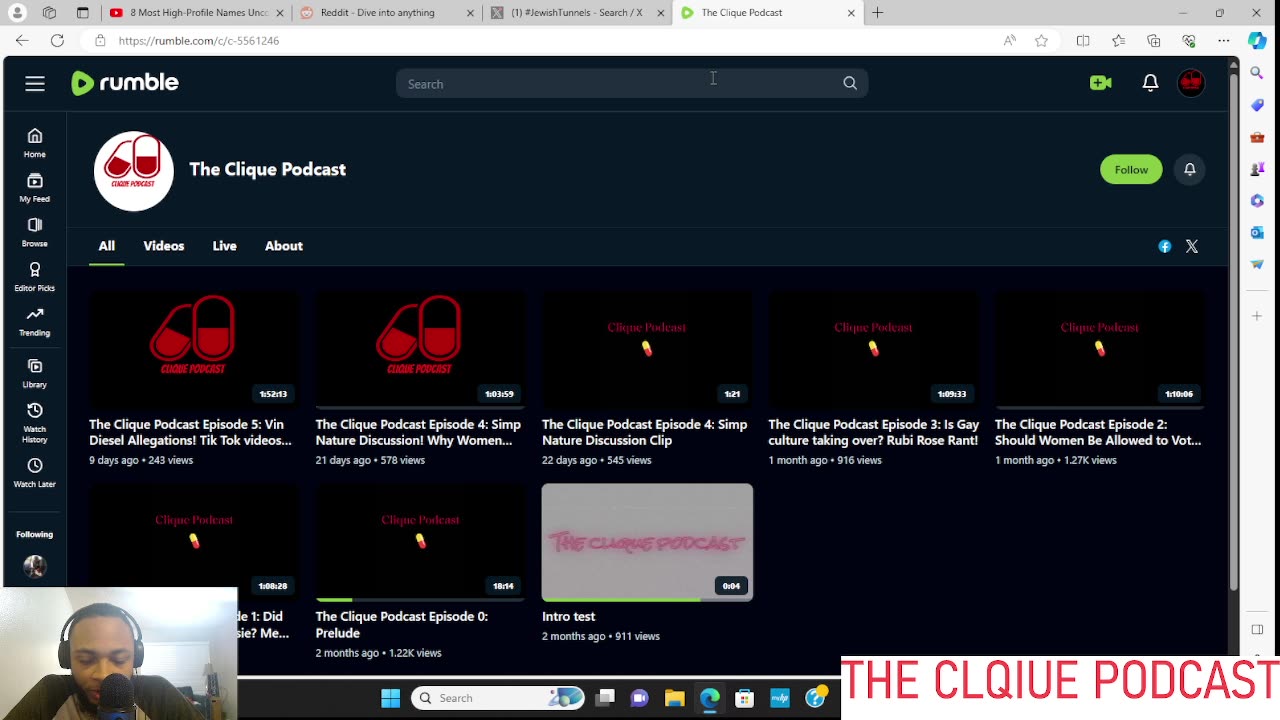Reload the page with the refresh icon
Viewport: 1280px width, 720px height.
(x=57, y=40)
